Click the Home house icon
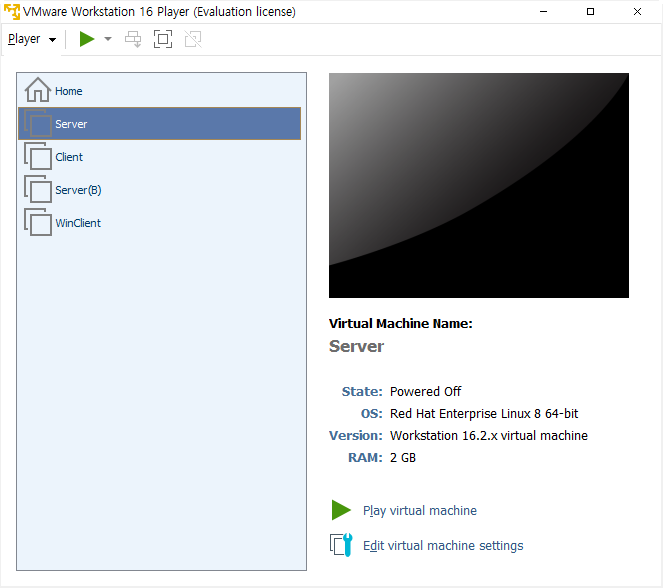Viewport: 663px width, 588px height. [38, 90]
